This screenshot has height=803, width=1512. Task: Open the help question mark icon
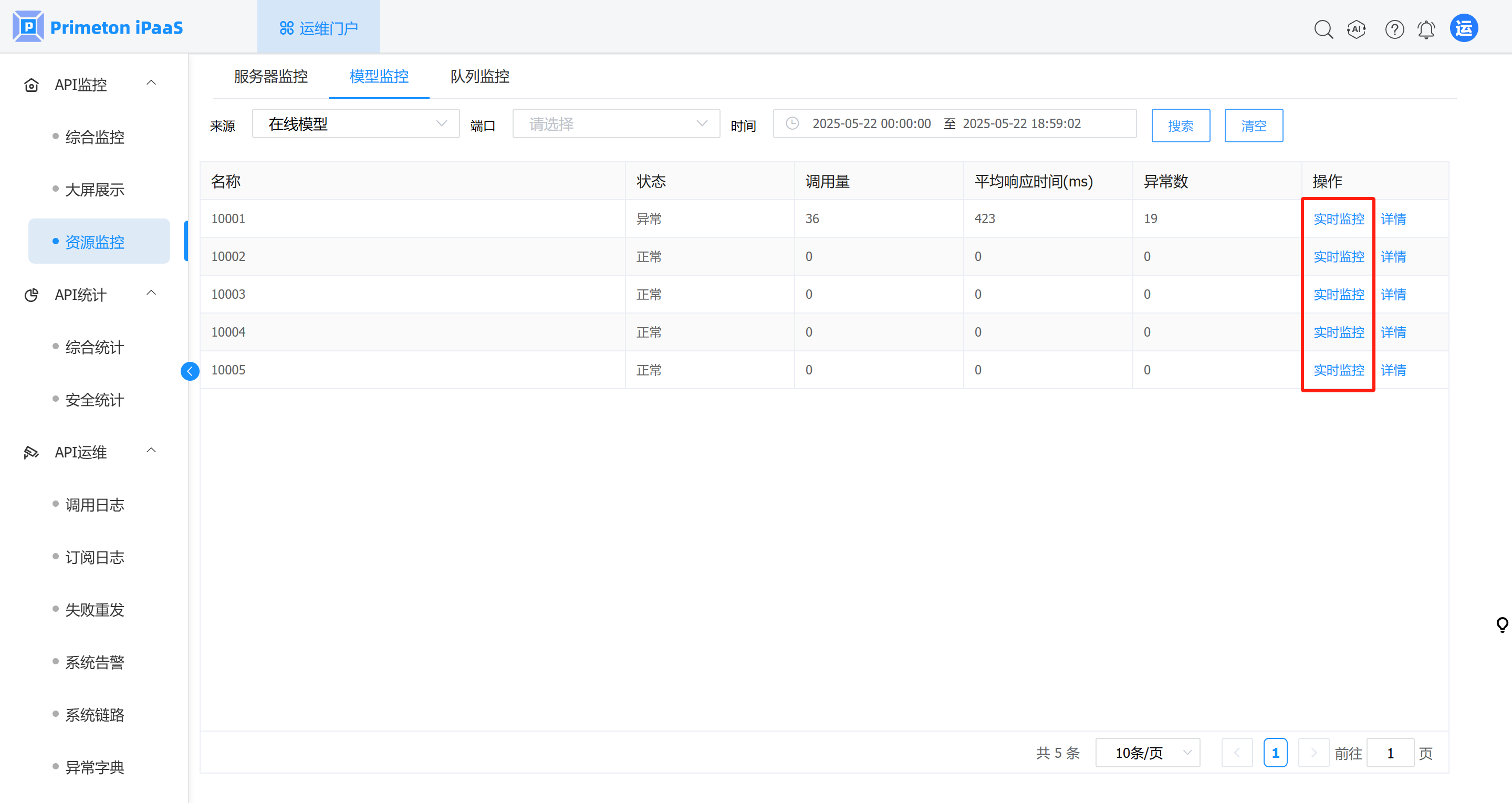pyautogui.click(x=1394, y=29)
